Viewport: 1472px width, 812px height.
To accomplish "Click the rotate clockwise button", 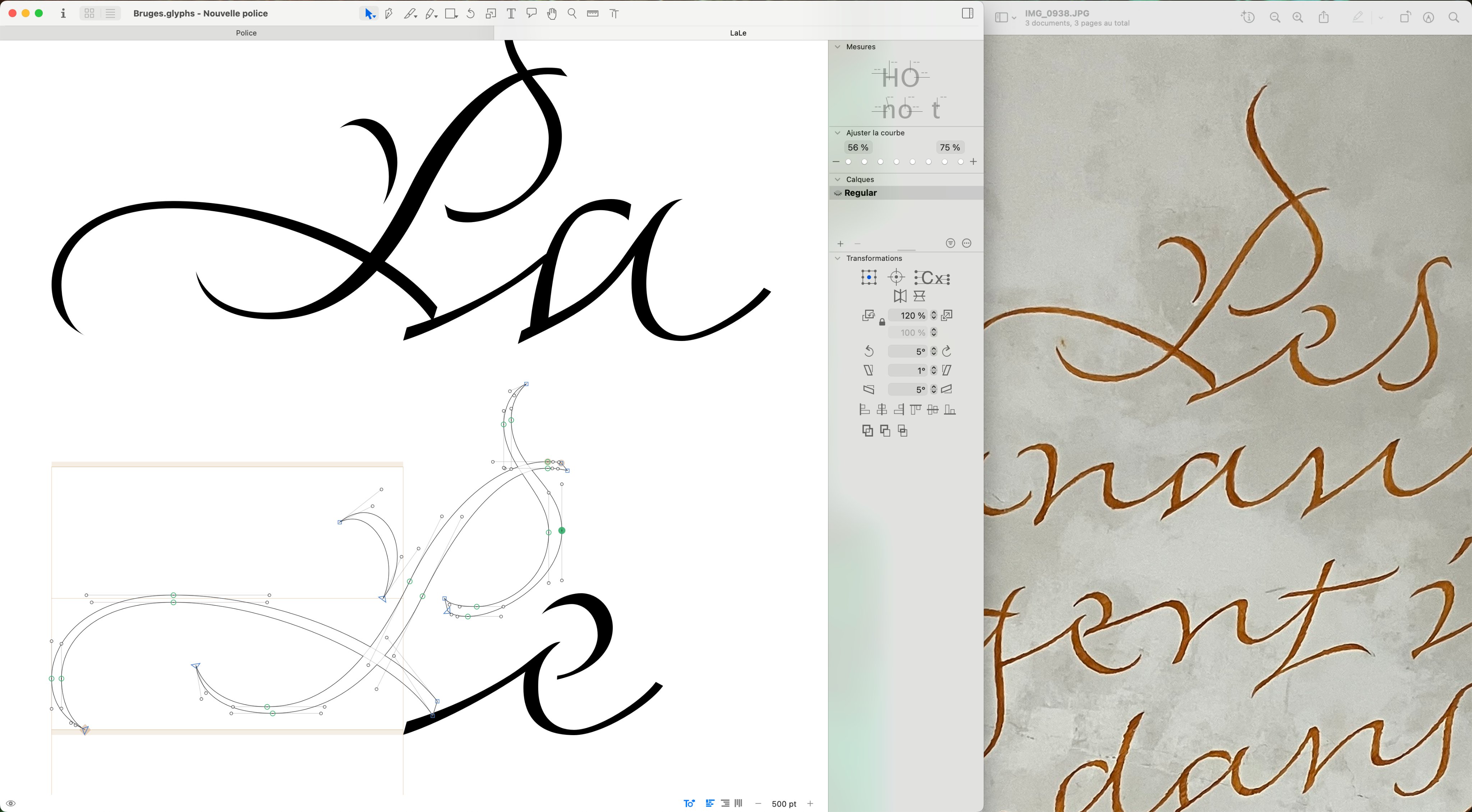I will (947, 351).
